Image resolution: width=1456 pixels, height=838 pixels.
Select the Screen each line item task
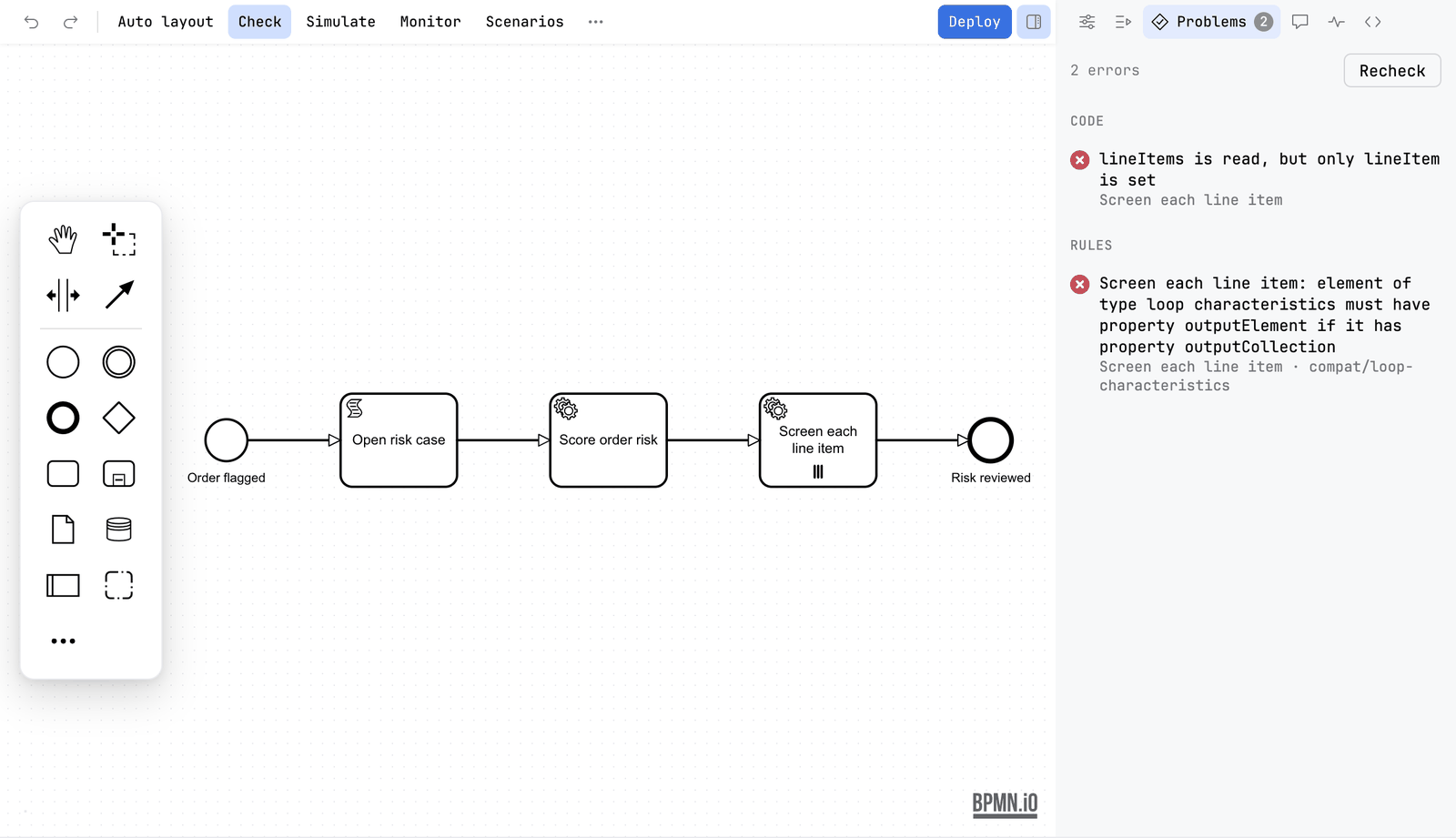[x=818, y=440]
